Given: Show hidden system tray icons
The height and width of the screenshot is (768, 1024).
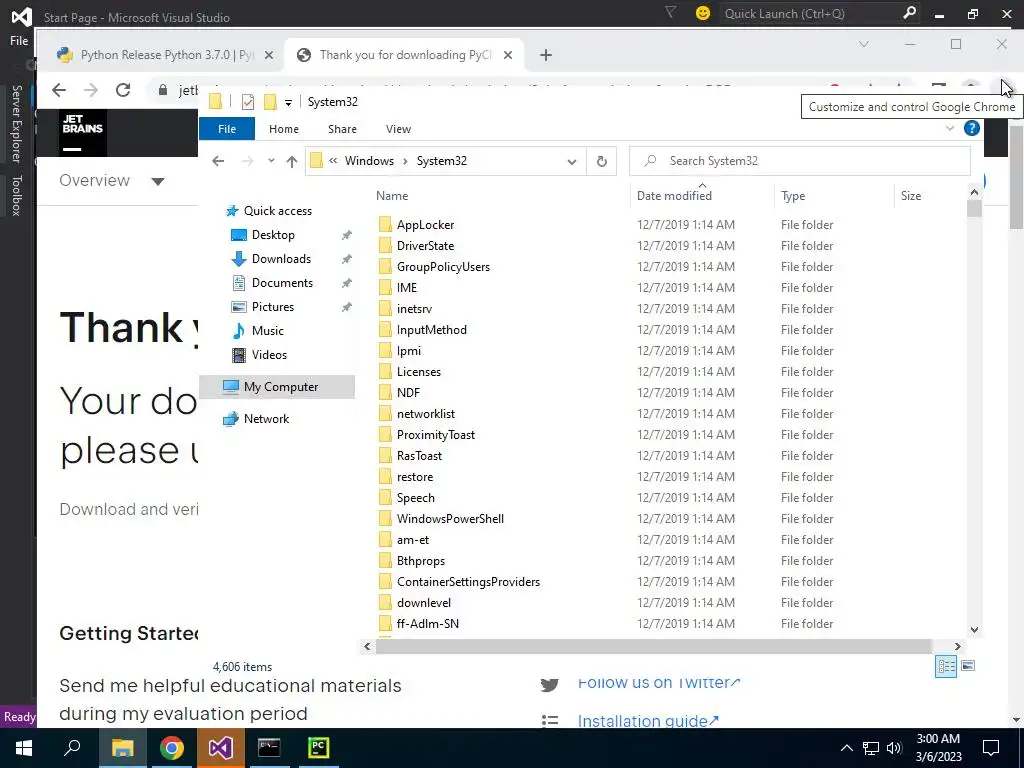Looking at the screenshot, I should (846, 748).
